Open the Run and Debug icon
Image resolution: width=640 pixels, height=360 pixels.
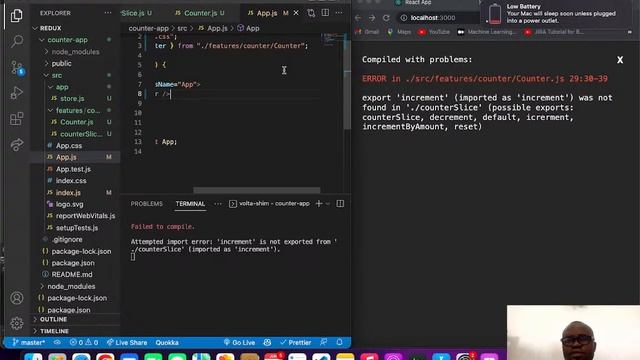point(16,93)
